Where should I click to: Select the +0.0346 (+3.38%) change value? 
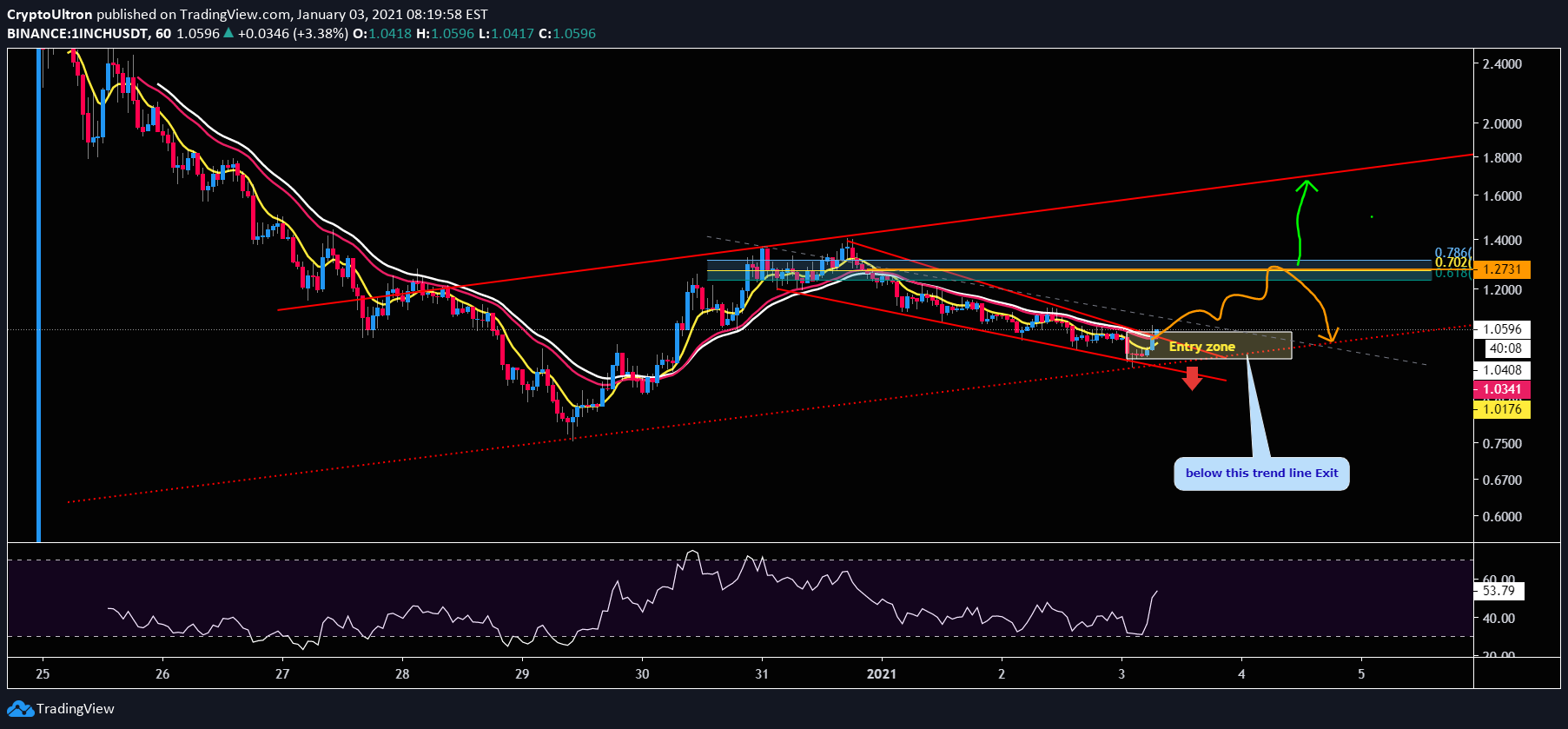point(293,33)
